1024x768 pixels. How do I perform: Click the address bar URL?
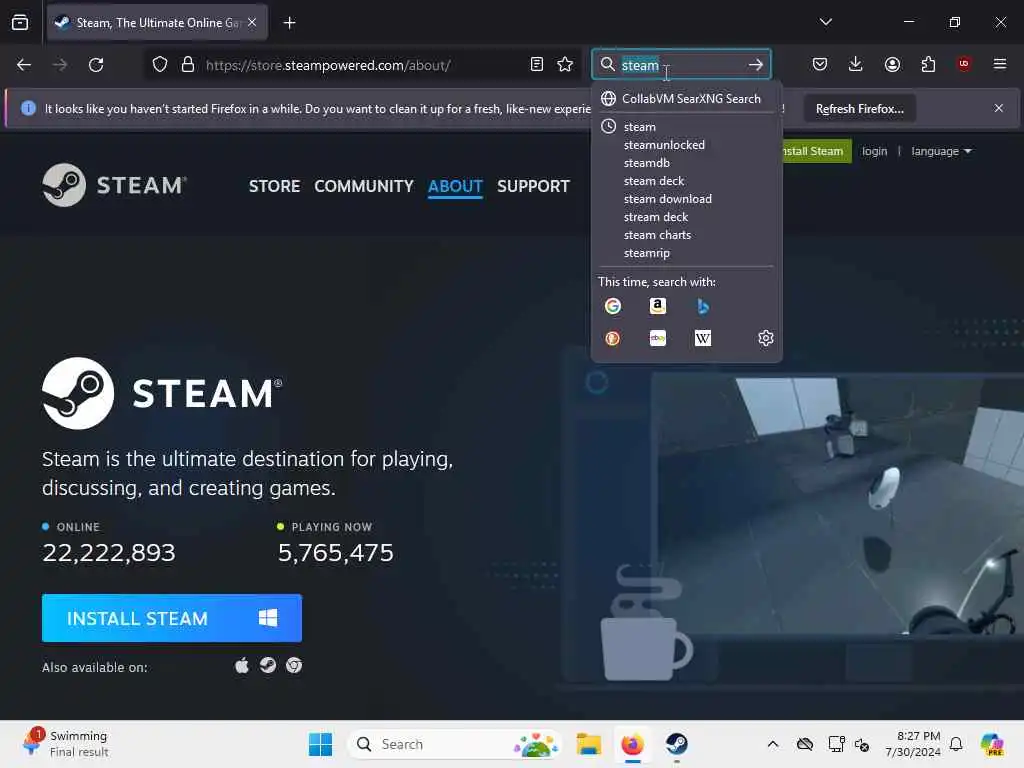pos(328,65)
